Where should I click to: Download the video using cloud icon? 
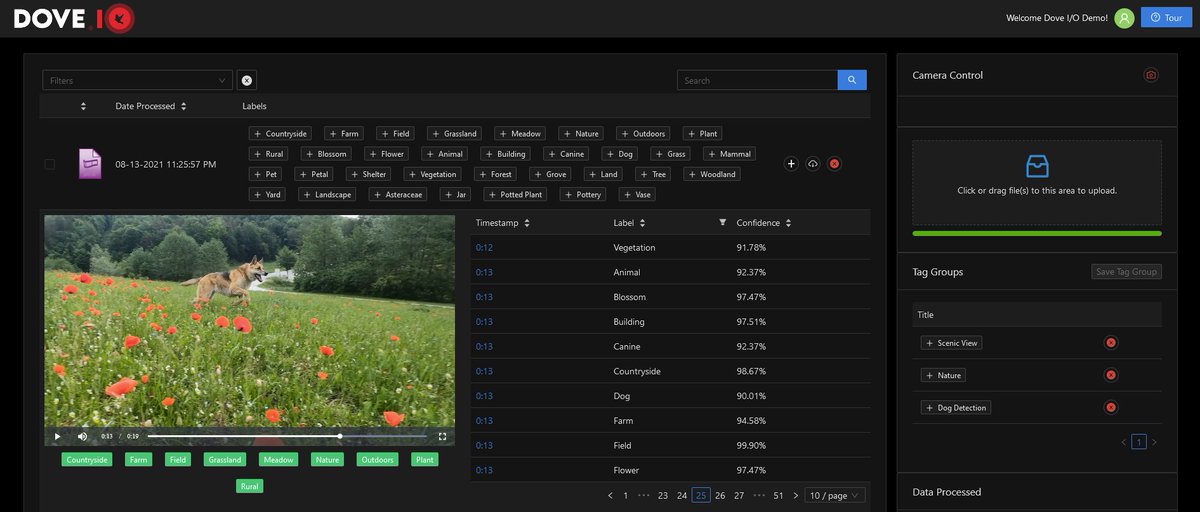tap(813, 164)
